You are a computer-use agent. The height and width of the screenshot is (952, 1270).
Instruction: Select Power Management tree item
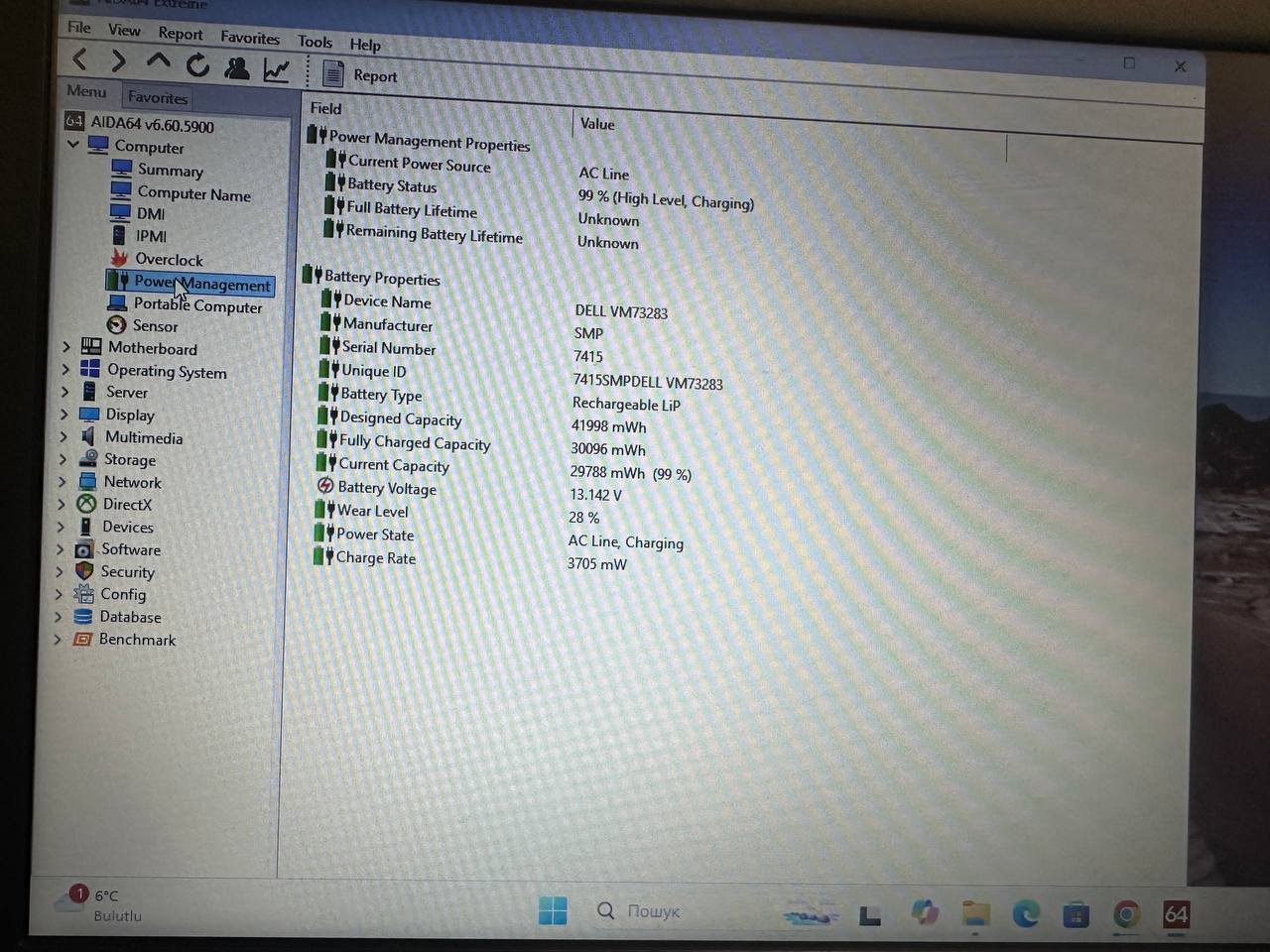point(189,283)
